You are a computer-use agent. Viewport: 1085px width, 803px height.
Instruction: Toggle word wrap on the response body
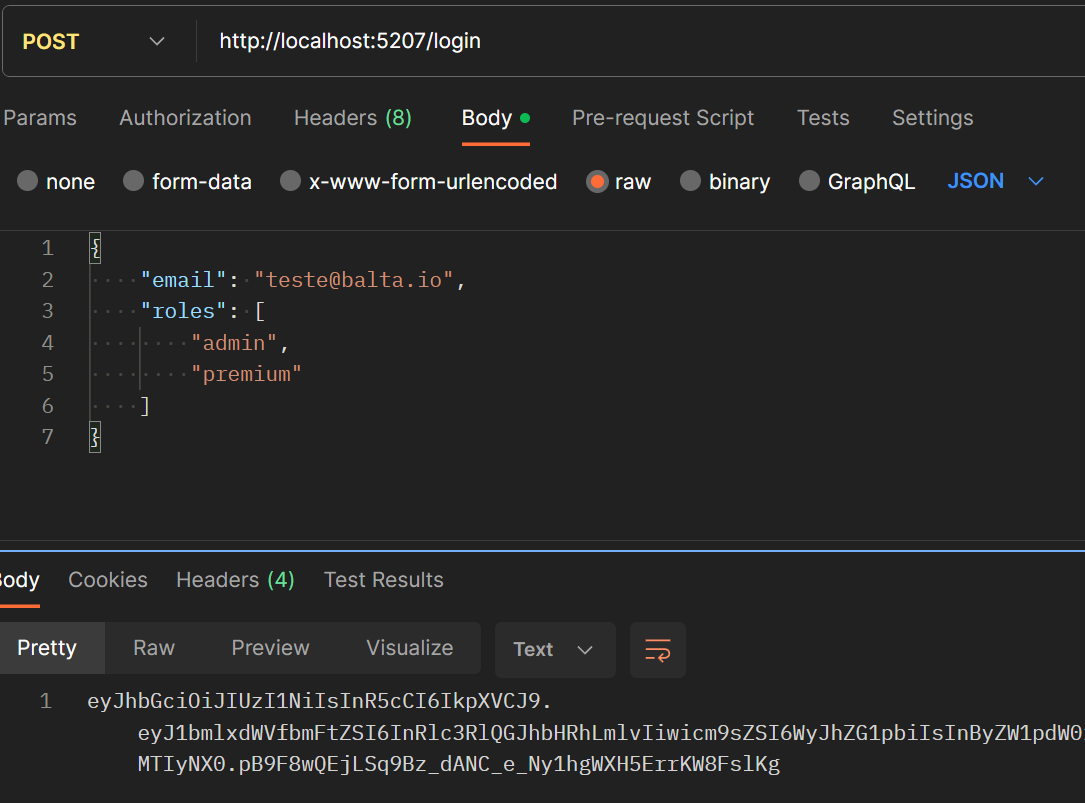coord(657,649)
